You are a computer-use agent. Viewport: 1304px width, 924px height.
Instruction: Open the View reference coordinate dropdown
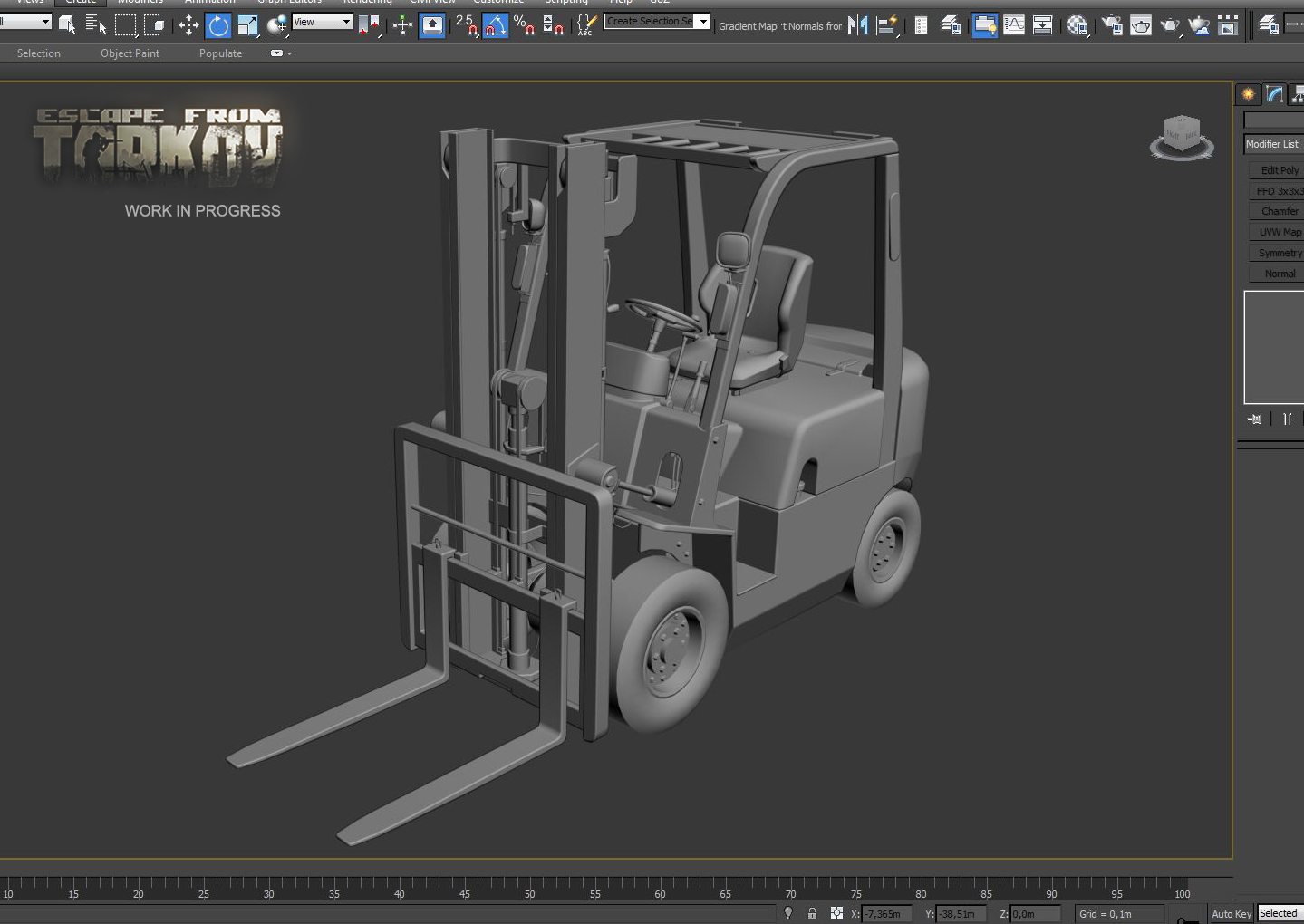click(322, 22)
